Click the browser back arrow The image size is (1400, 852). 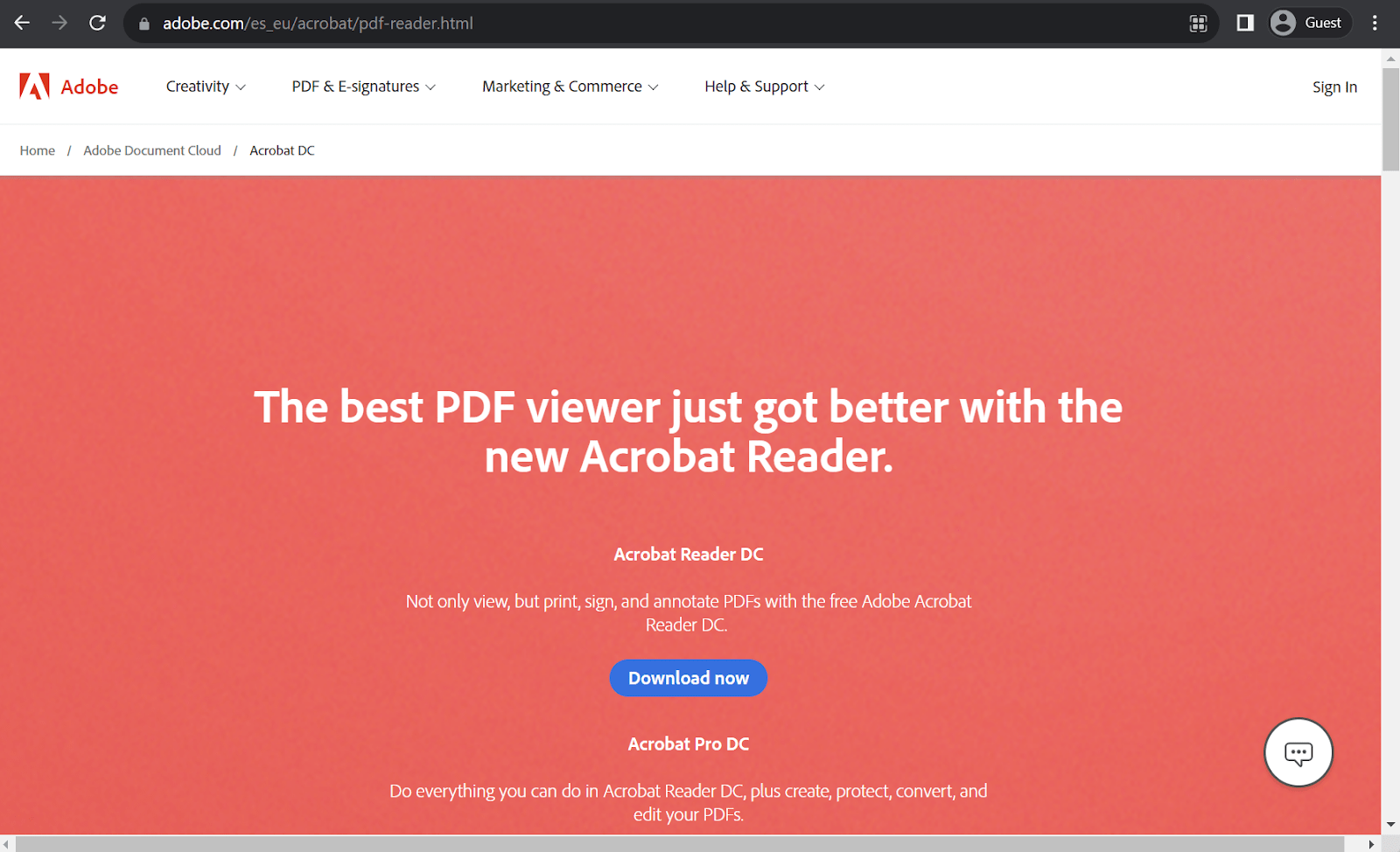[x=21, y=23]
